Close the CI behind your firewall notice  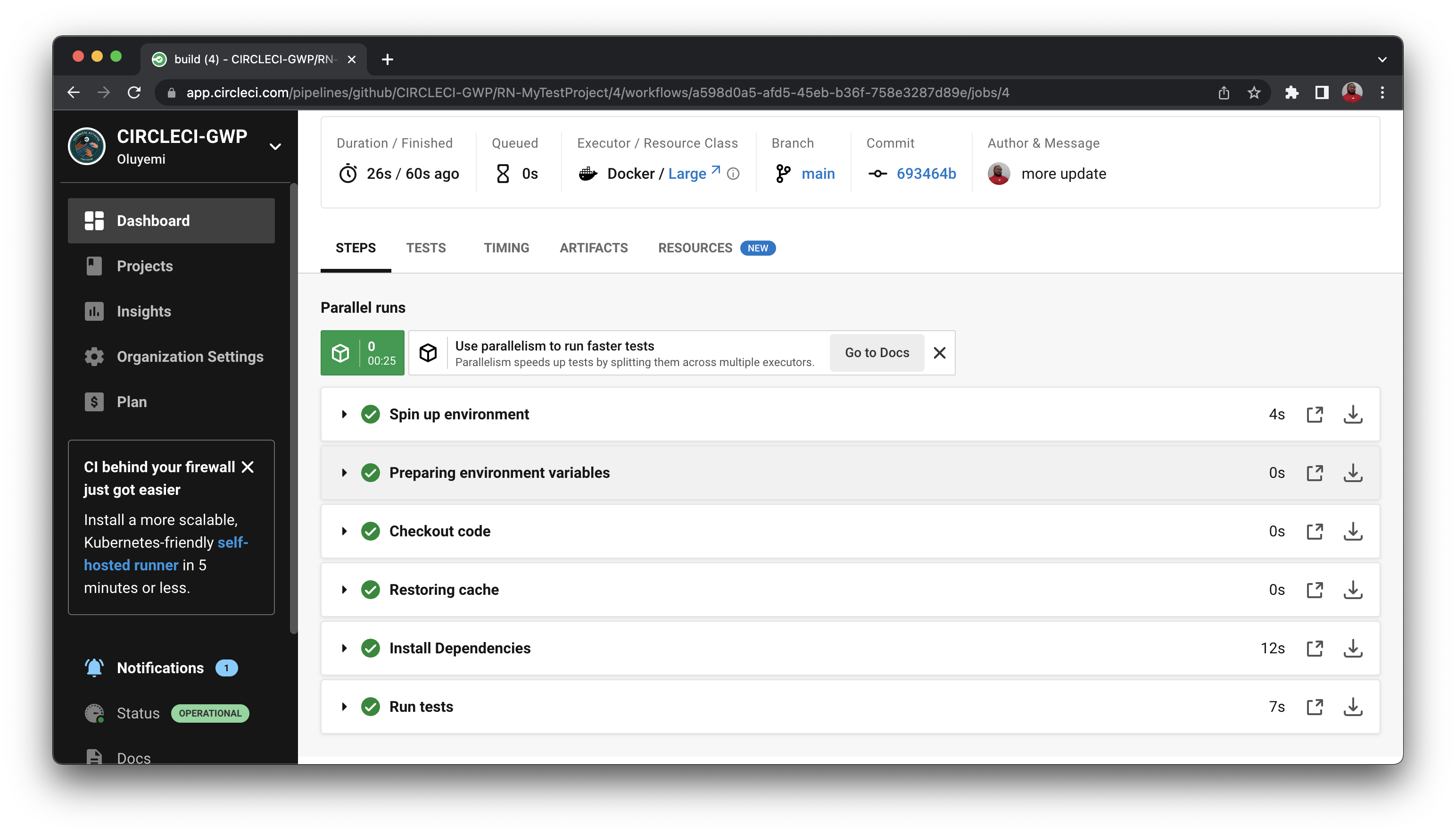(248, 467)
